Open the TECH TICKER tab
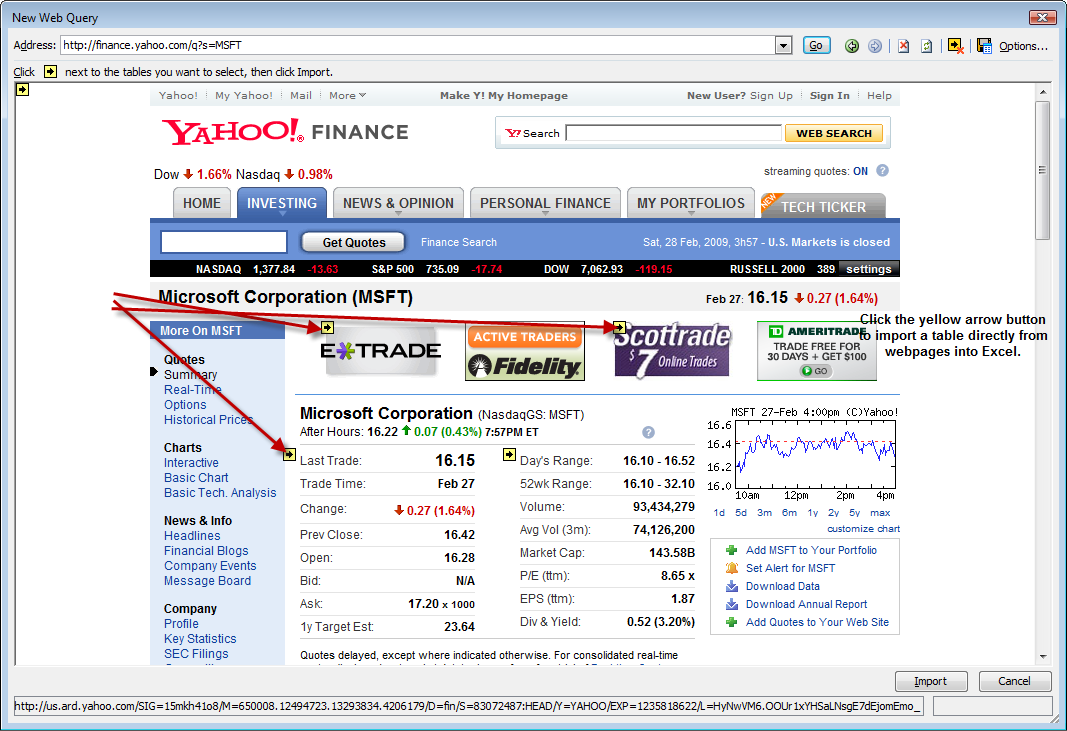Viewport: 1067px width, 731px height. coord(823,206)
